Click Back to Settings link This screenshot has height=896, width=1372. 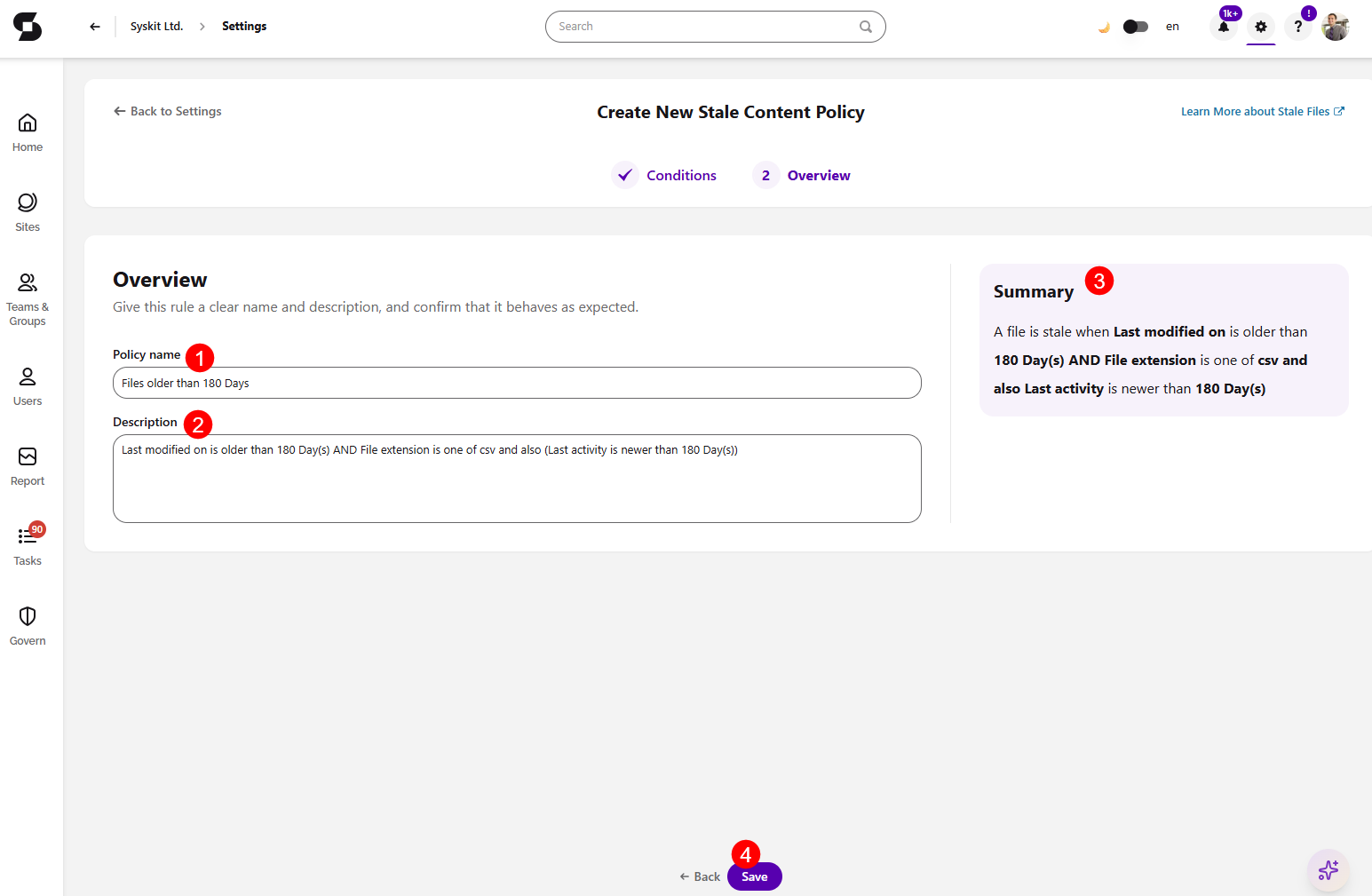pyautogui.click(x=168, y=111)
